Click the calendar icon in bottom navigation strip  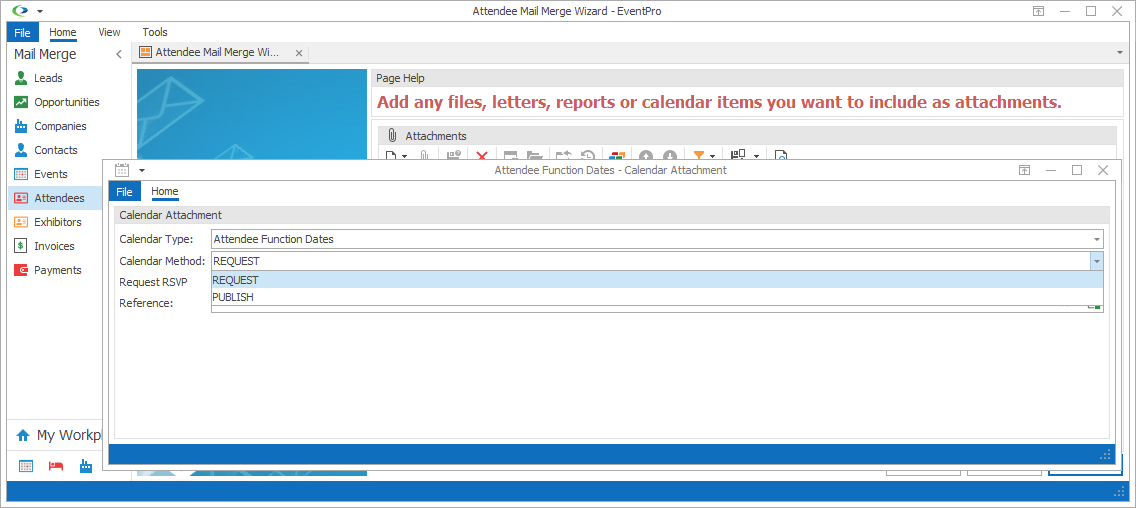25,465
